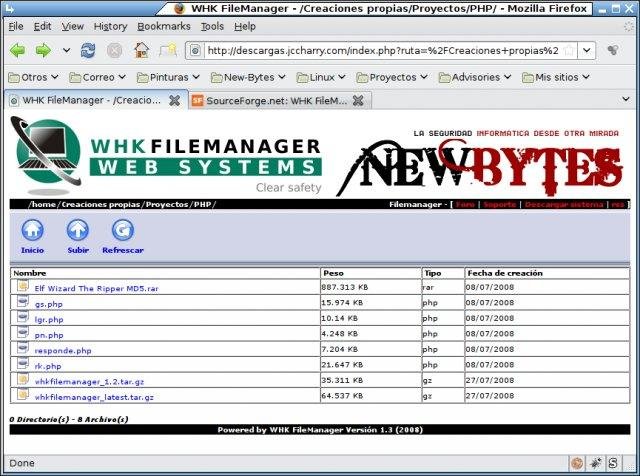The height and width of the screenshot is (476, 640).
Task: Follow the Foro link in header bar
Action: [x=465, y=205]
